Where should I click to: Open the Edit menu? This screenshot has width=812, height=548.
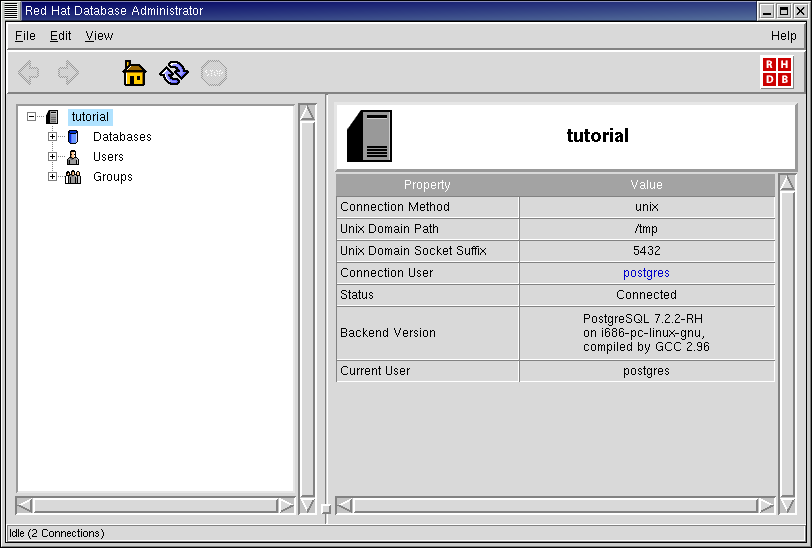60,36
